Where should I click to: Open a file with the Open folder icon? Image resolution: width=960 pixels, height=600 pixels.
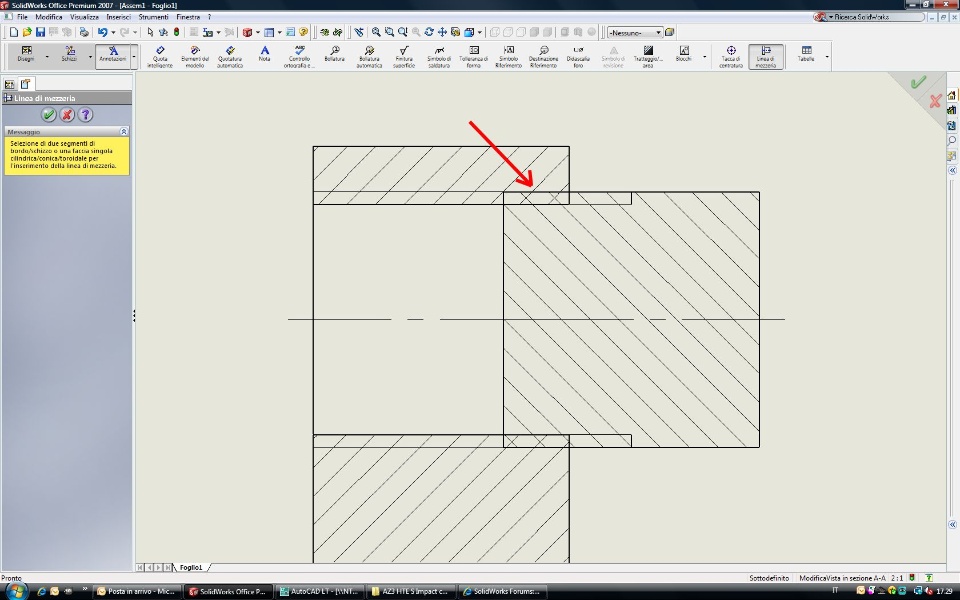pyautogui.click(x=27, y=32)
